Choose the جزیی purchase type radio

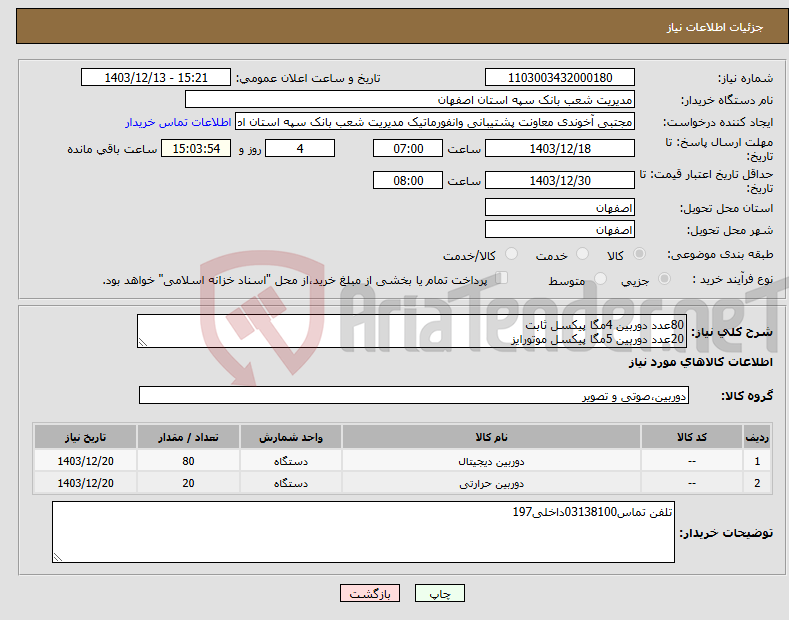click(664, 278)
